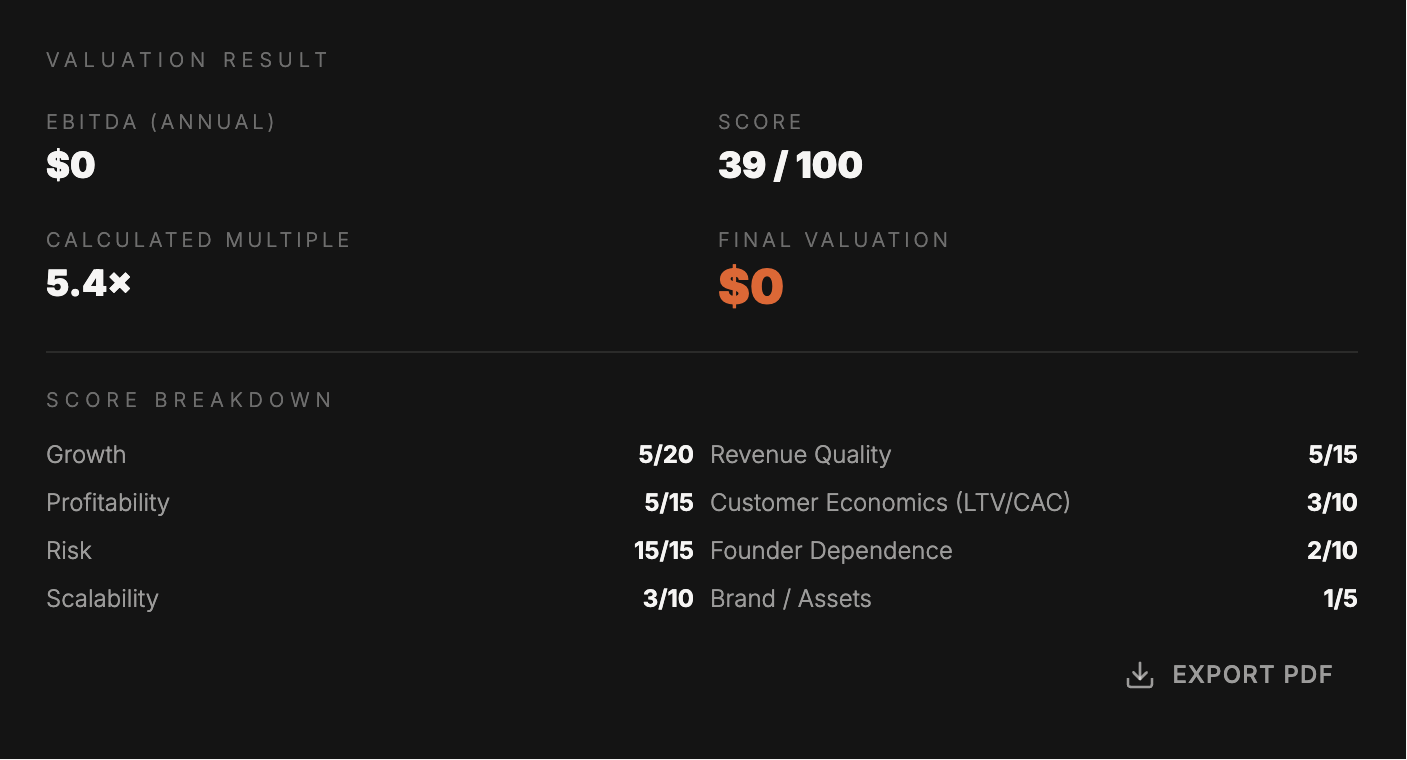1407x760 pixels.
Task: Select the Profitability row label
Action: click(x=108, y=503)
